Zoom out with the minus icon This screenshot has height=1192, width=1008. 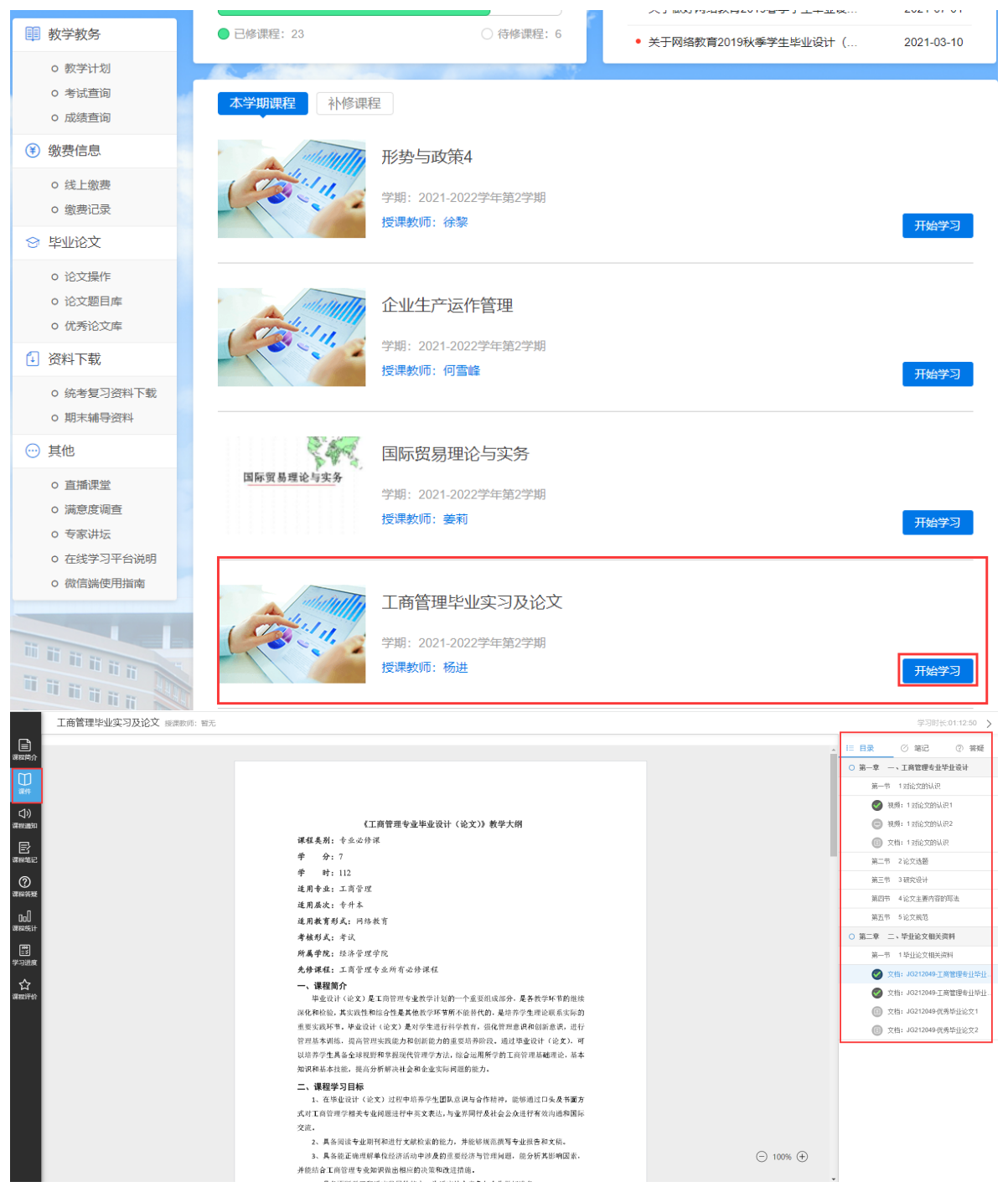pyautogui.click(x=762, y=1157)
